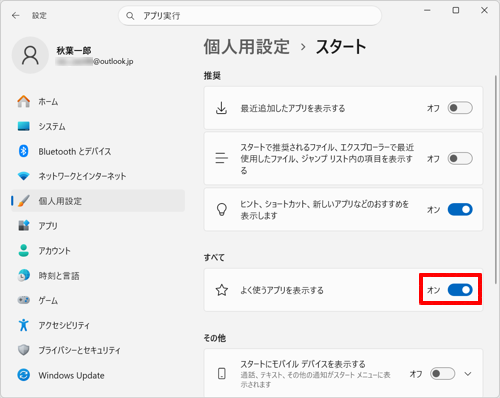Image resolution: width=500 pixels, height=398 pixels.
Task: Go to 個人用設定 breadcrumb link
Action: pyautogui.click(x=247, y=46)
